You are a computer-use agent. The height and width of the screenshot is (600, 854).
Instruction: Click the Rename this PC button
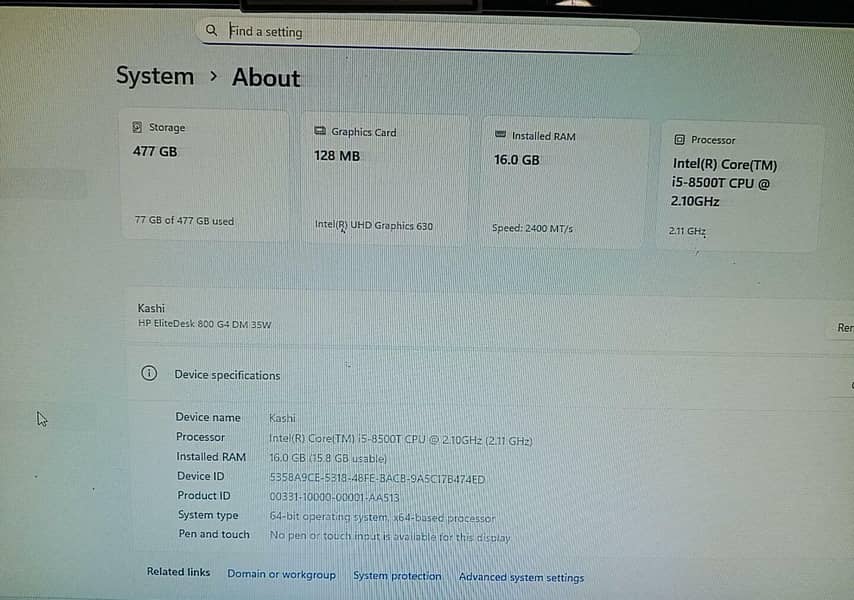pos(841,327)
